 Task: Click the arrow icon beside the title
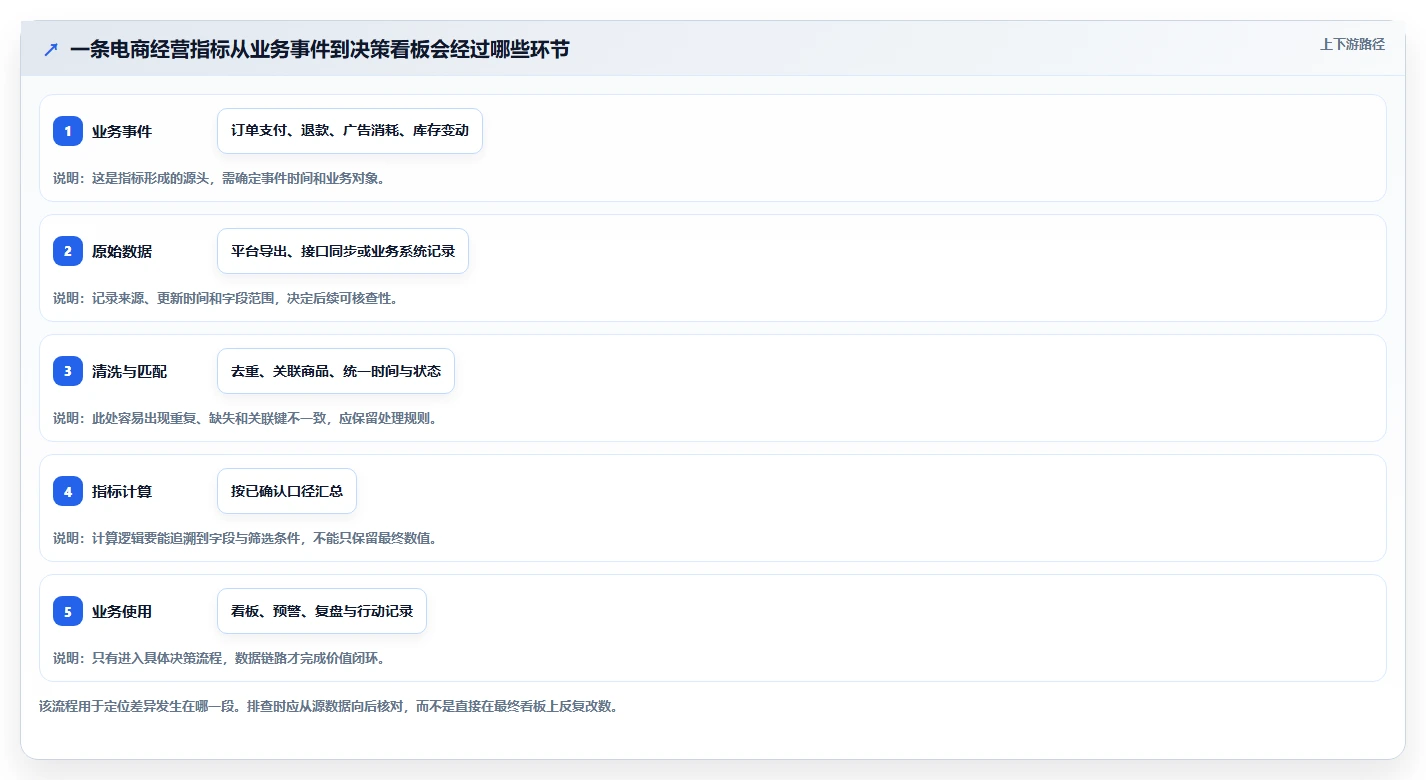pos(51,49)
